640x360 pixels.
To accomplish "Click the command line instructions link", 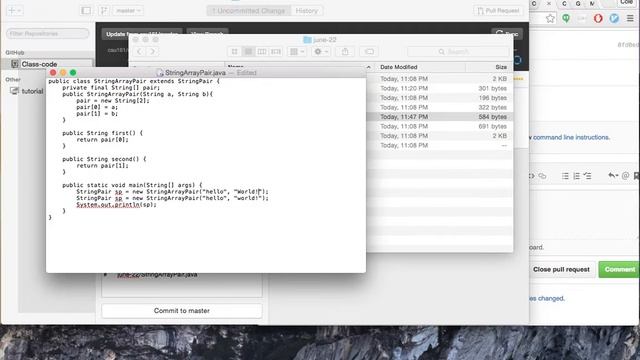I will point(571,137).
